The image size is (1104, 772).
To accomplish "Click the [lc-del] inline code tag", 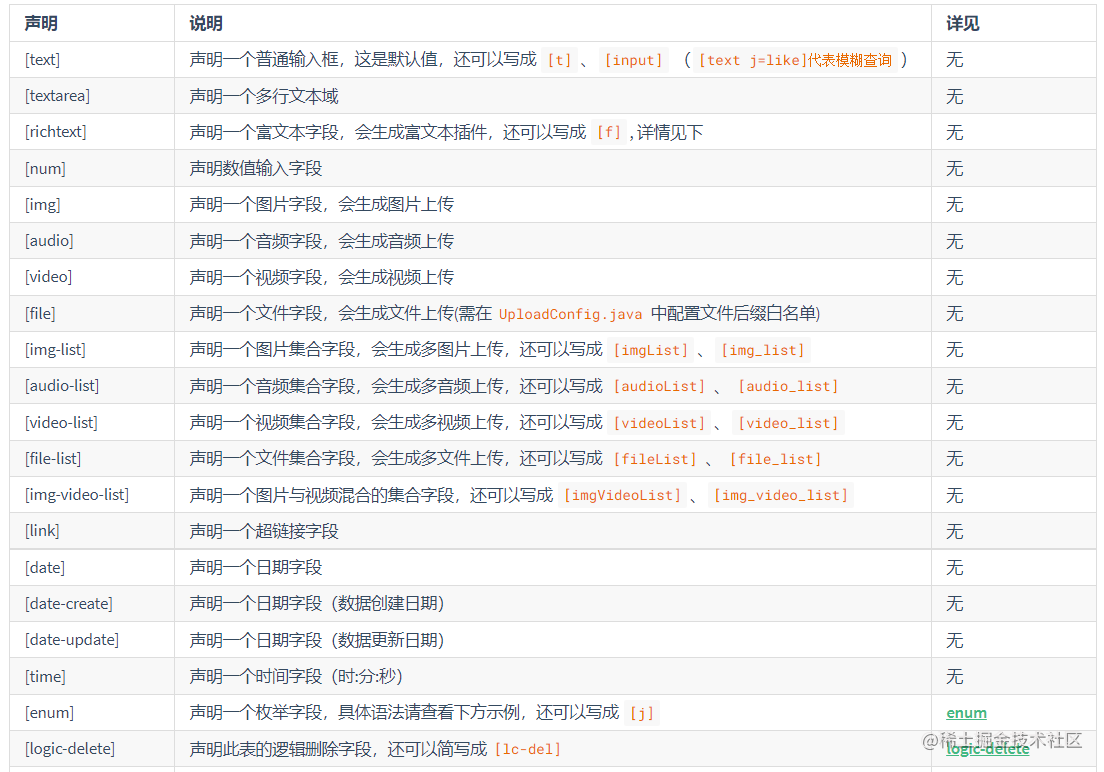I will (528, 749).
